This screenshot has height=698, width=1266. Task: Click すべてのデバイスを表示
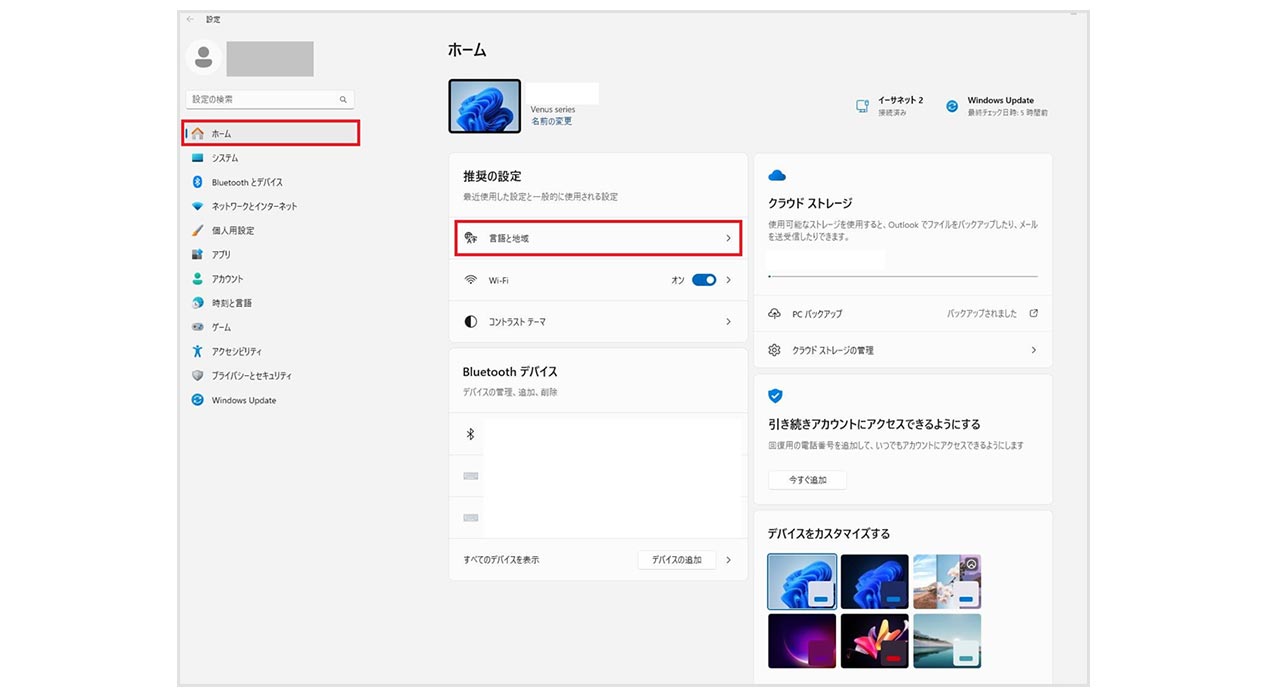coord(501,560)
